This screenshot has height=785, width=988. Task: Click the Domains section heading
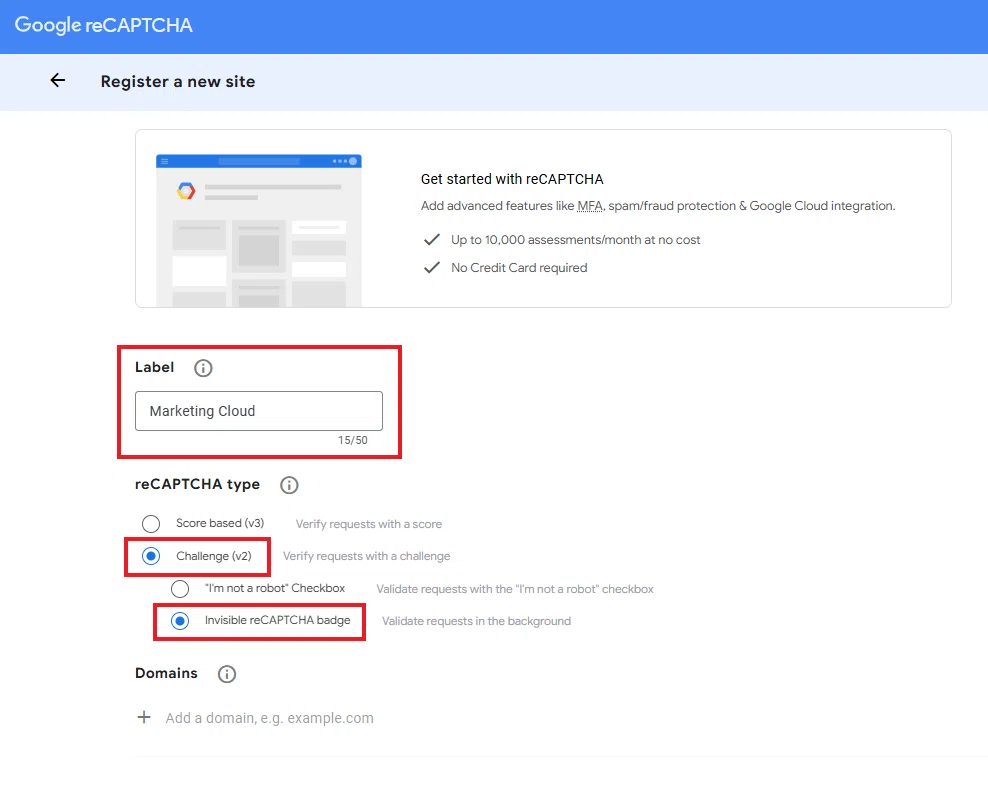166,673
